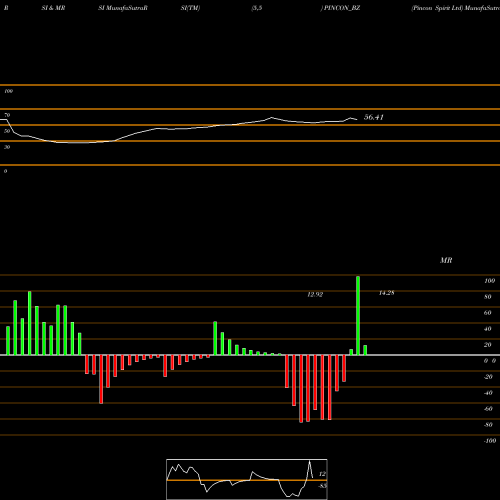Click the MR panel label
The image size is (500, 500).
(x=446, y=260)
